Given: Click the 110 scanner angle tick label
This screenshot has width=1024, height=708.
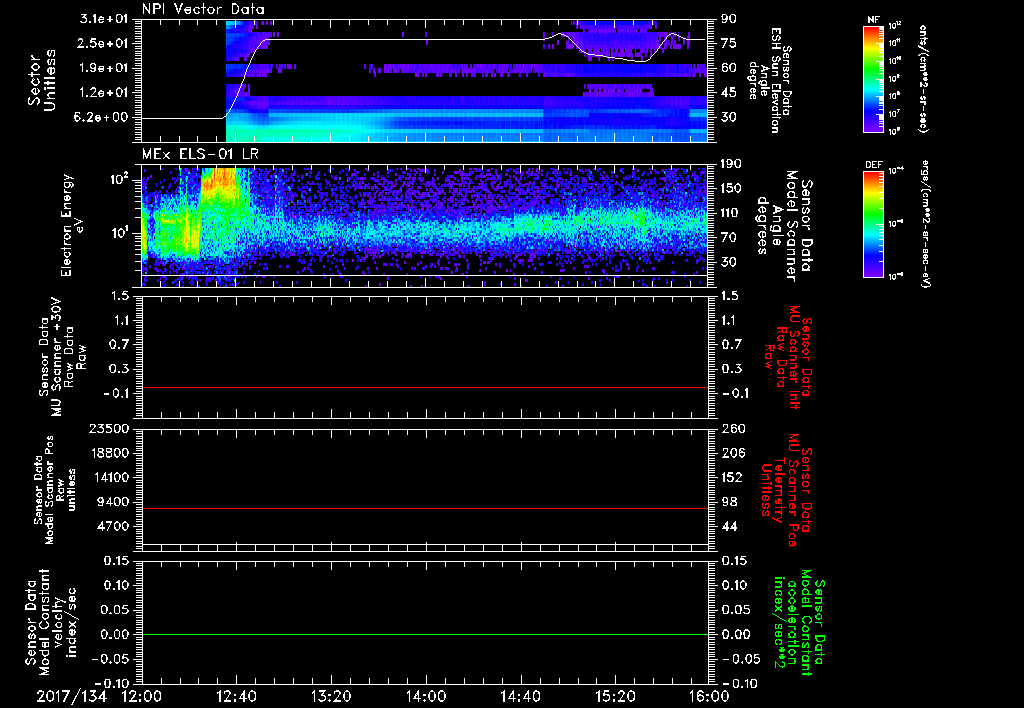Looking at the screenshot, I should [731, 213].
